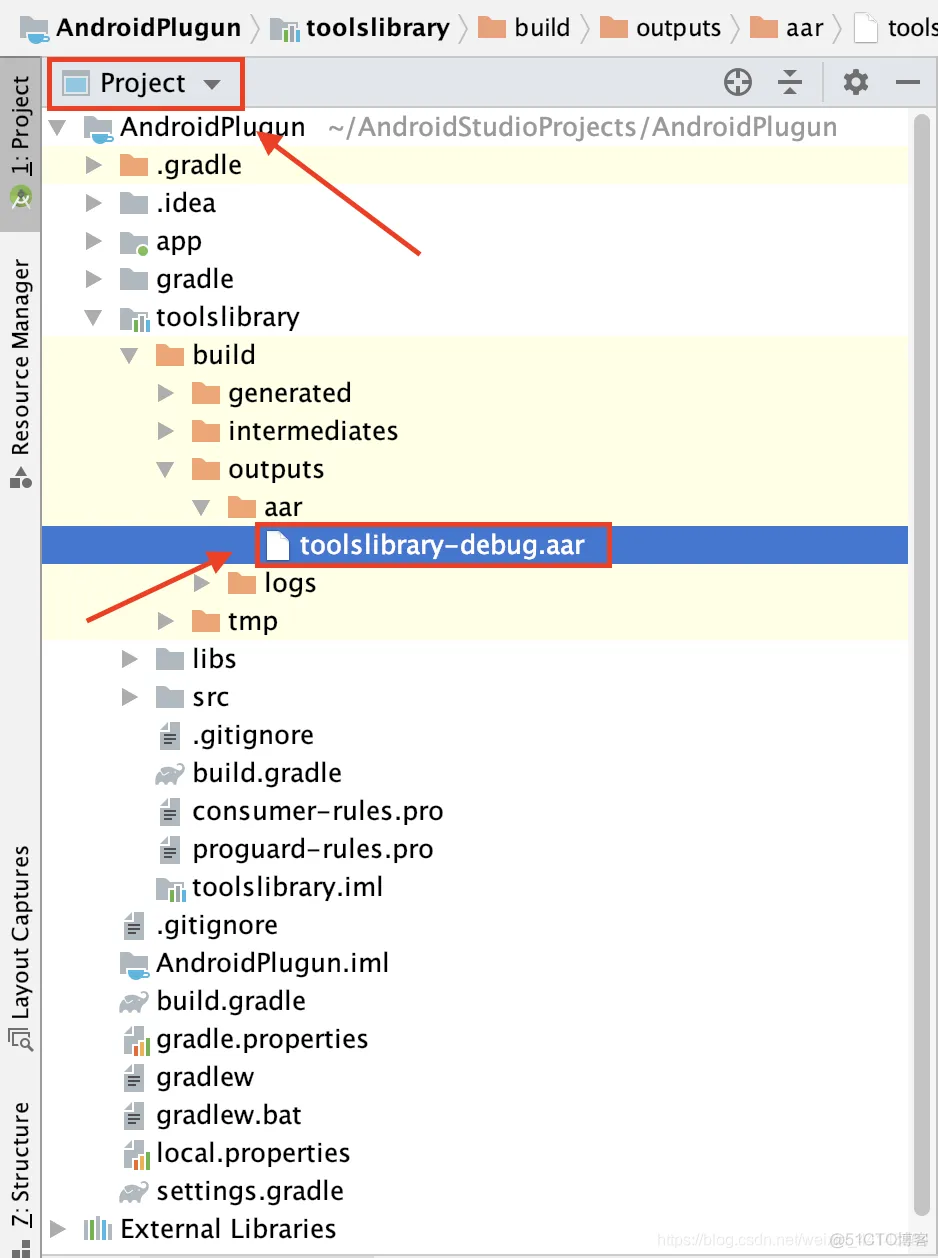This screenshot has width=938, height=1258.
Task: Click the External Libraries bar-chart icon
Action: [97, 1229]
